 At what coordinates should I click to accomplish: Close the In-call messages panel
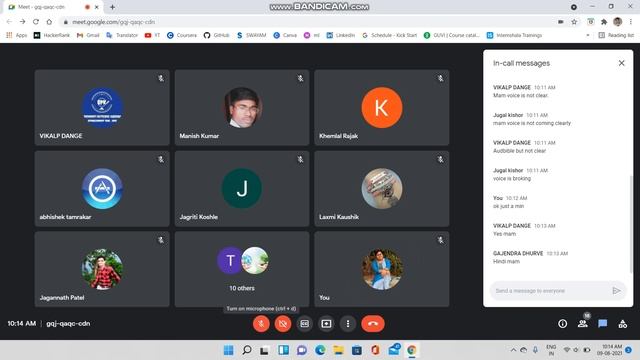click(x=621, y=63)
